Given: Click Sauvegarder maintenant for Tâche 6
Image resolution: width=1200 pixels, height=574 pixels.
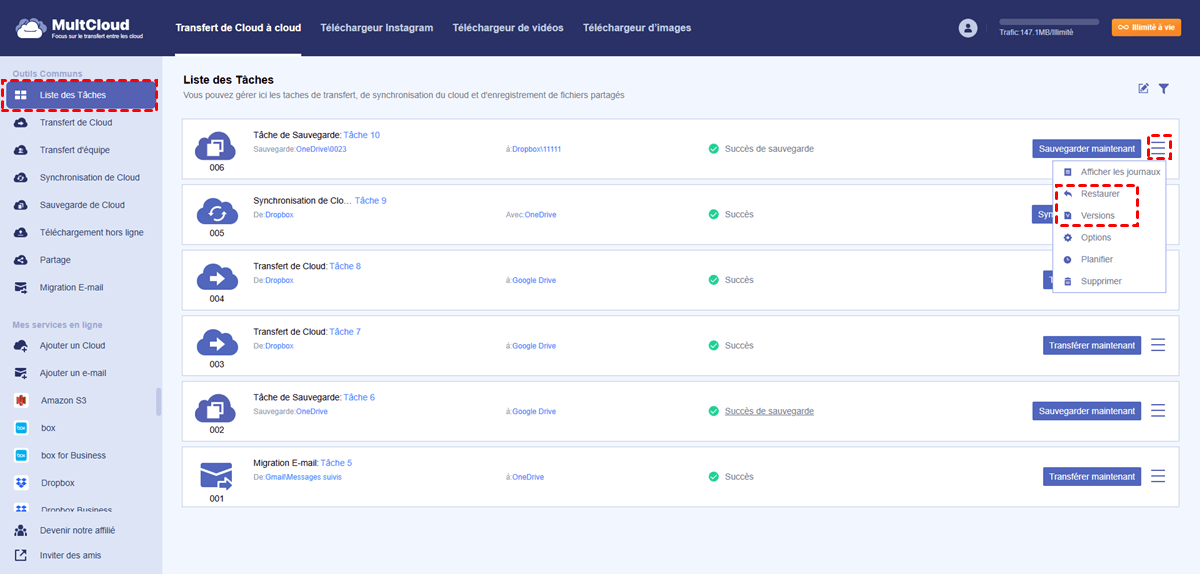Looking at the screenshot, I should (1087, 411).
